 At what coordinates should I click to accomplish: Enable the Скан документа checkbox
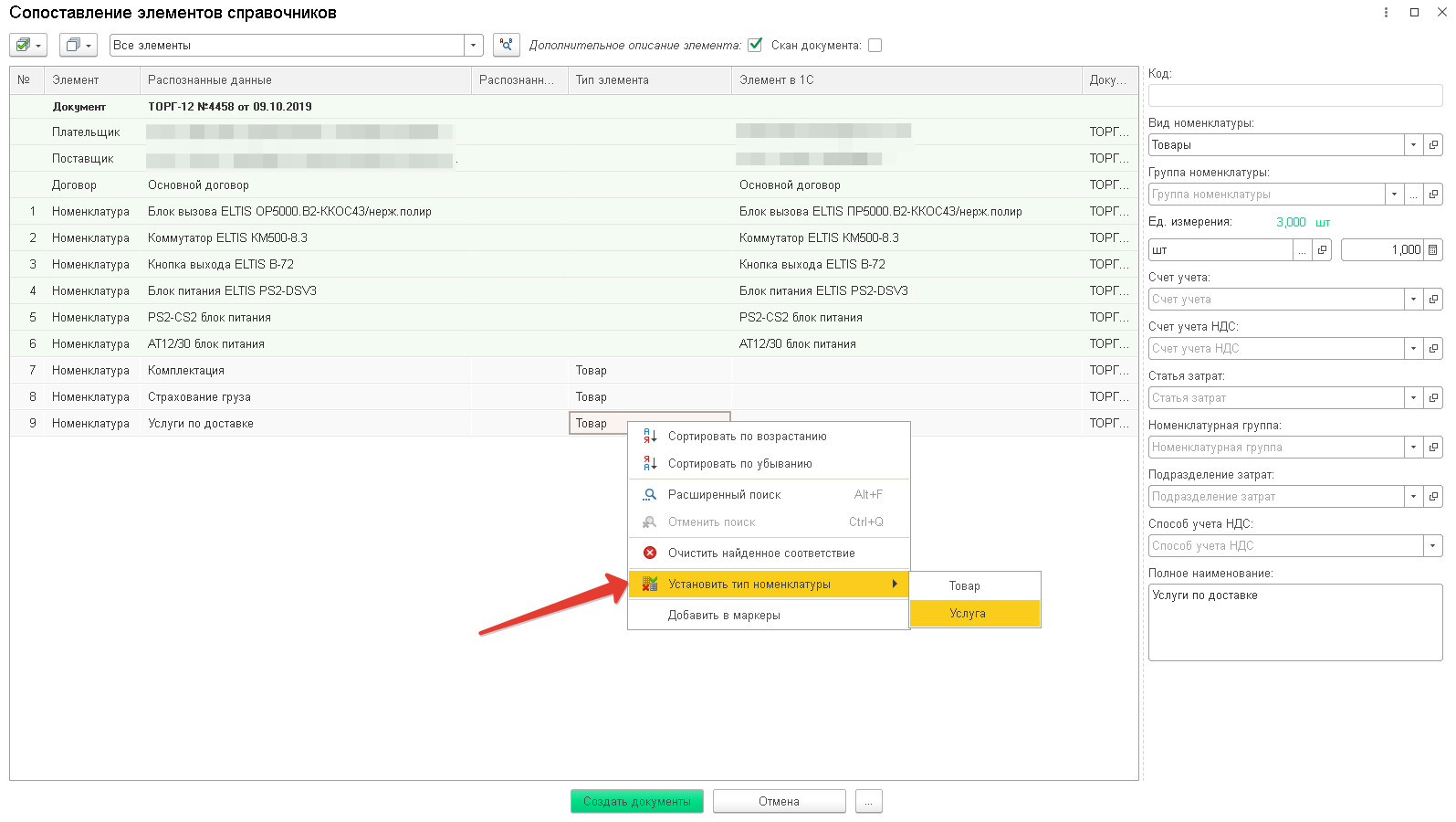[875, 45]
